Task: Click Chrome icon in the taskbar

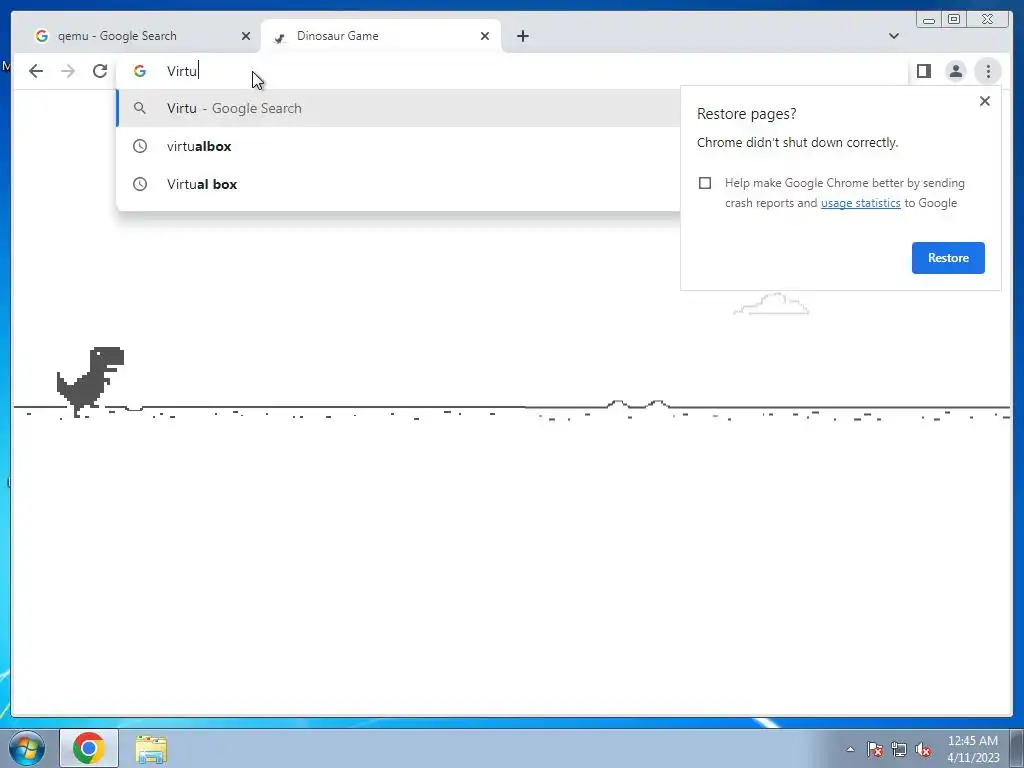Action: [x=89, y=748]
